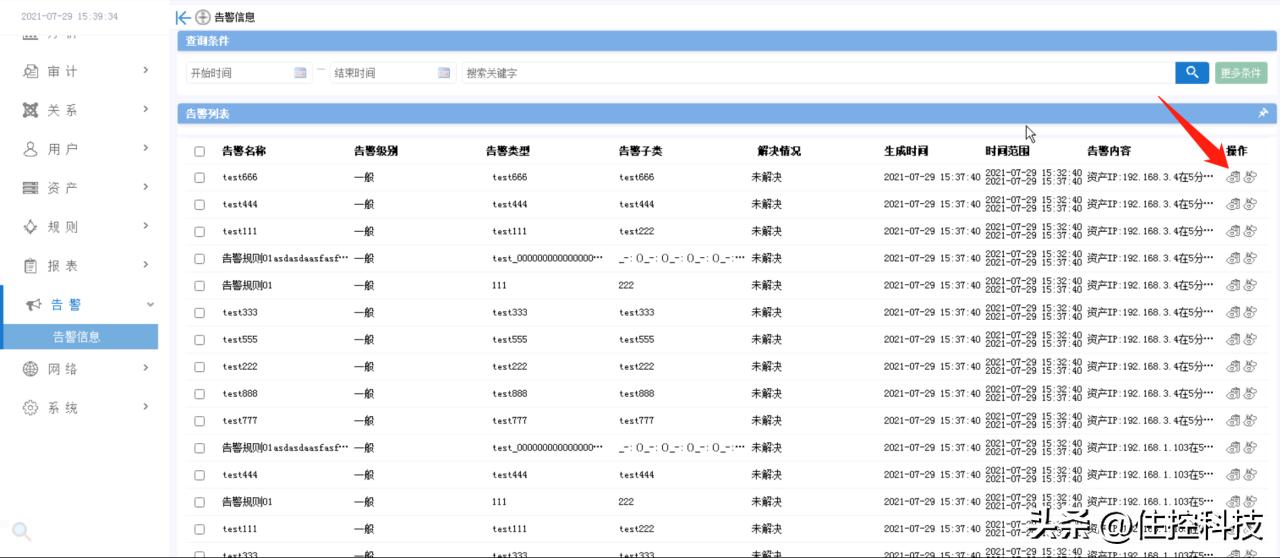Click the faded magnifier icon at sidebar bottom
Image resolution: width=1280 pixels, height=558 pixels.
21,531
